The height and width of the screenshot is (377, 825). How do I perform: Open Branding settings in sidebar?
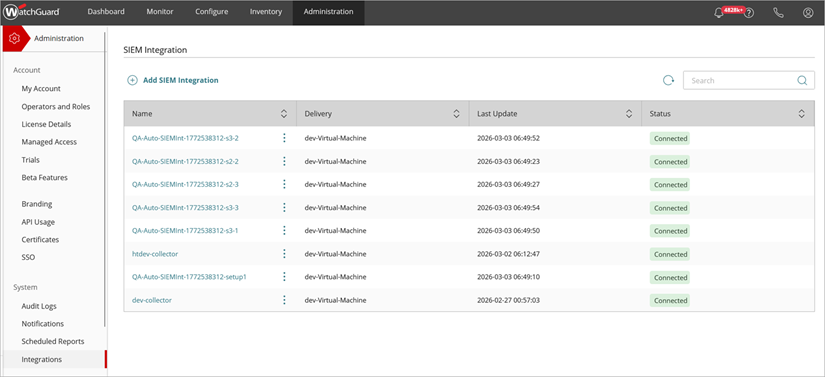click(x=37, y=204)
